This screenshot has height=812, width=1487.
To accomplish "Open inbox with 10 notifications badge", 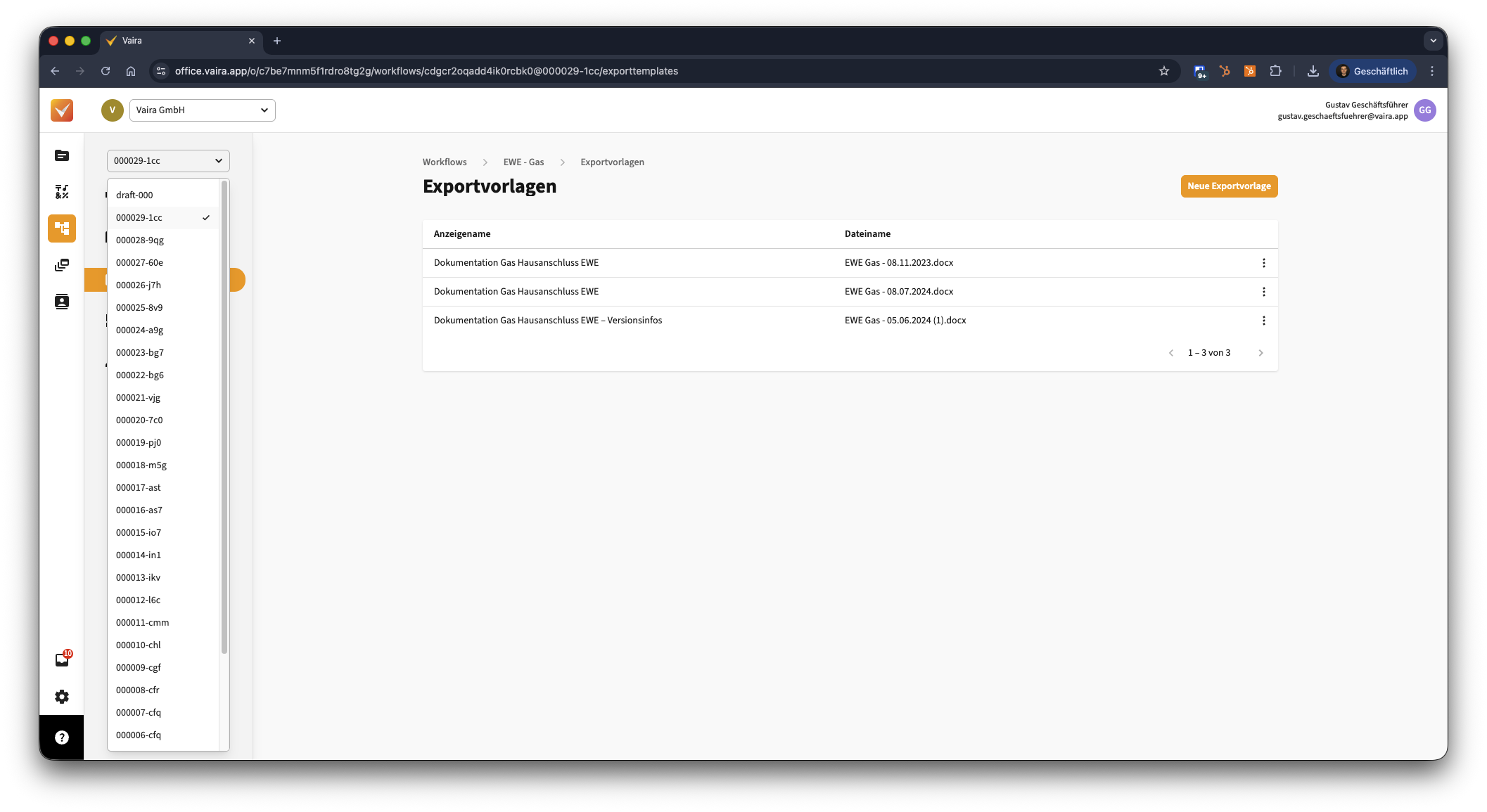I will coord(62,659).
